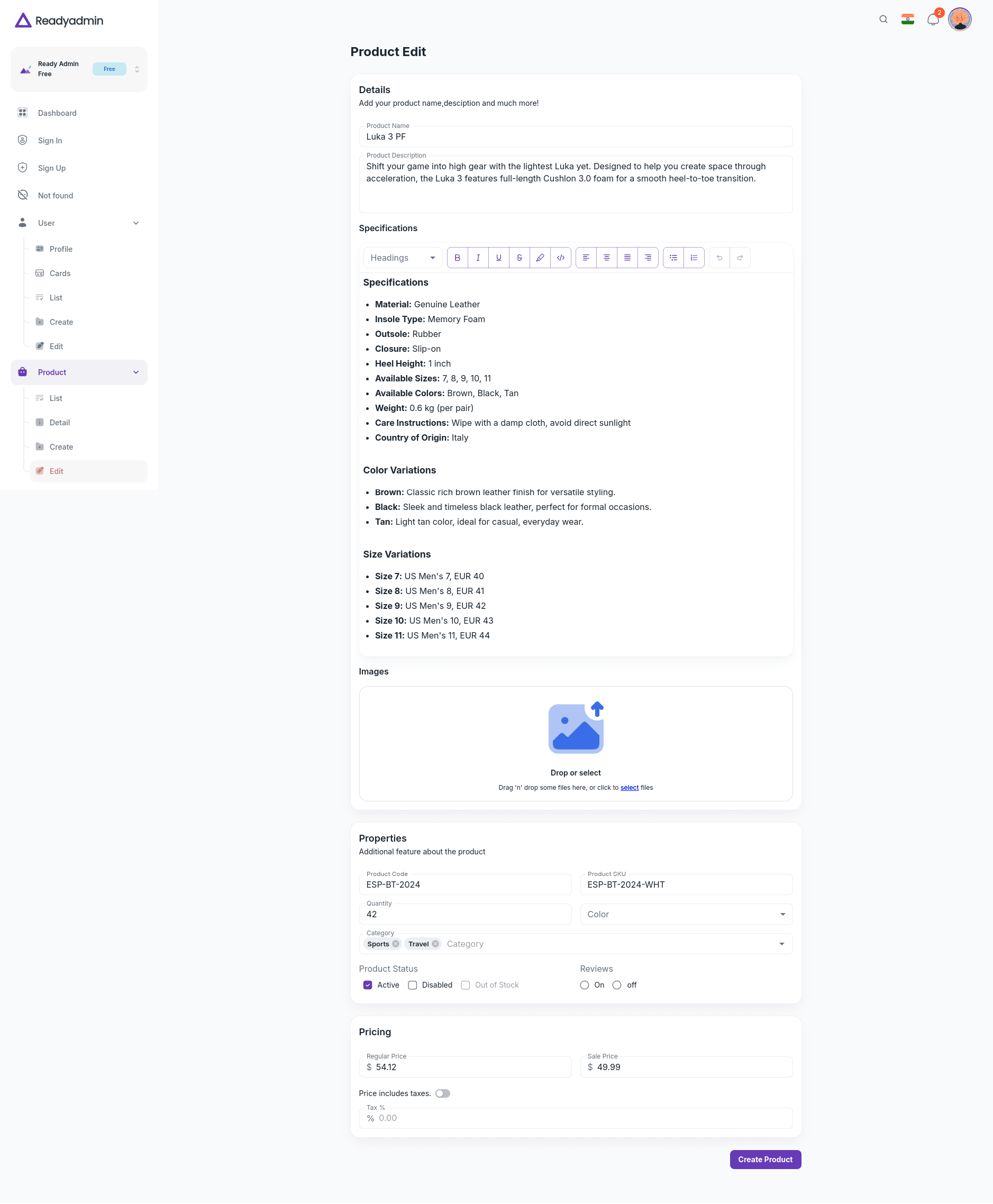The width and height of the screenshot is (993, 1204).
Task: Toggle bold formatting in the Specifications editor
Action: [x=457, y=258]
